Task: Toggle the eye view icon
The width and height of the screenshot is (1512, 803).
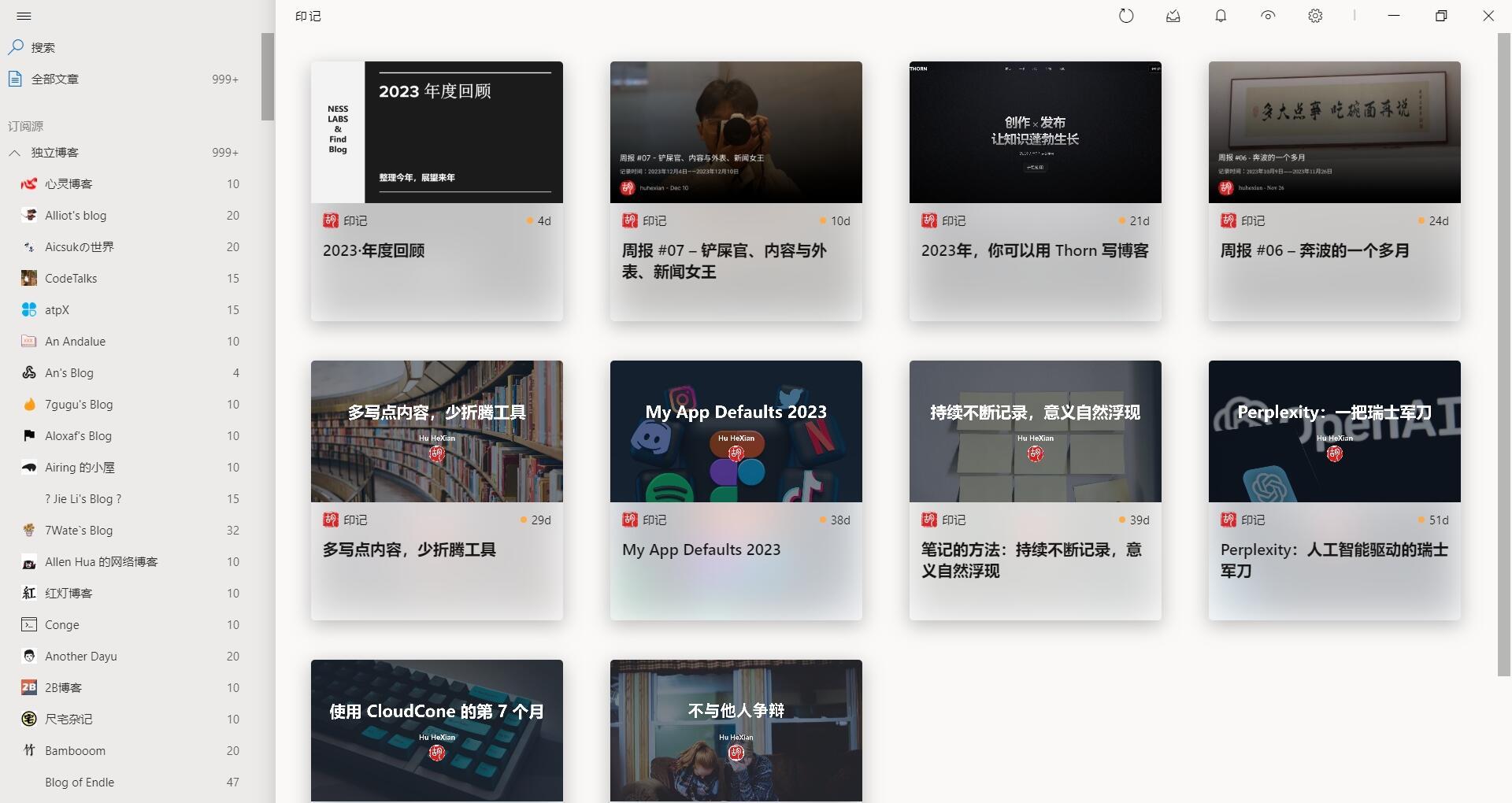Action: point(1268,16)
